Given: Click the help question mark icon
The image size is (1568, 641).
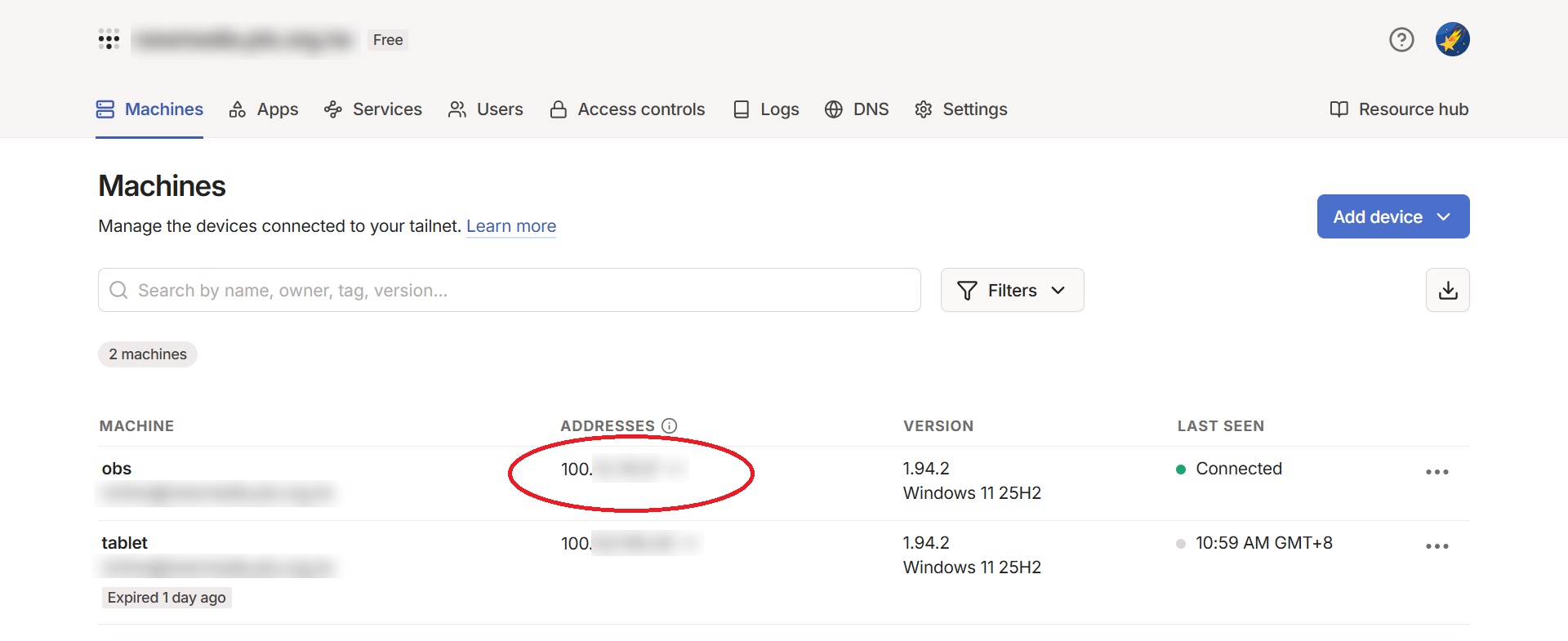Looking at the screenshot, I should 1401,39.
